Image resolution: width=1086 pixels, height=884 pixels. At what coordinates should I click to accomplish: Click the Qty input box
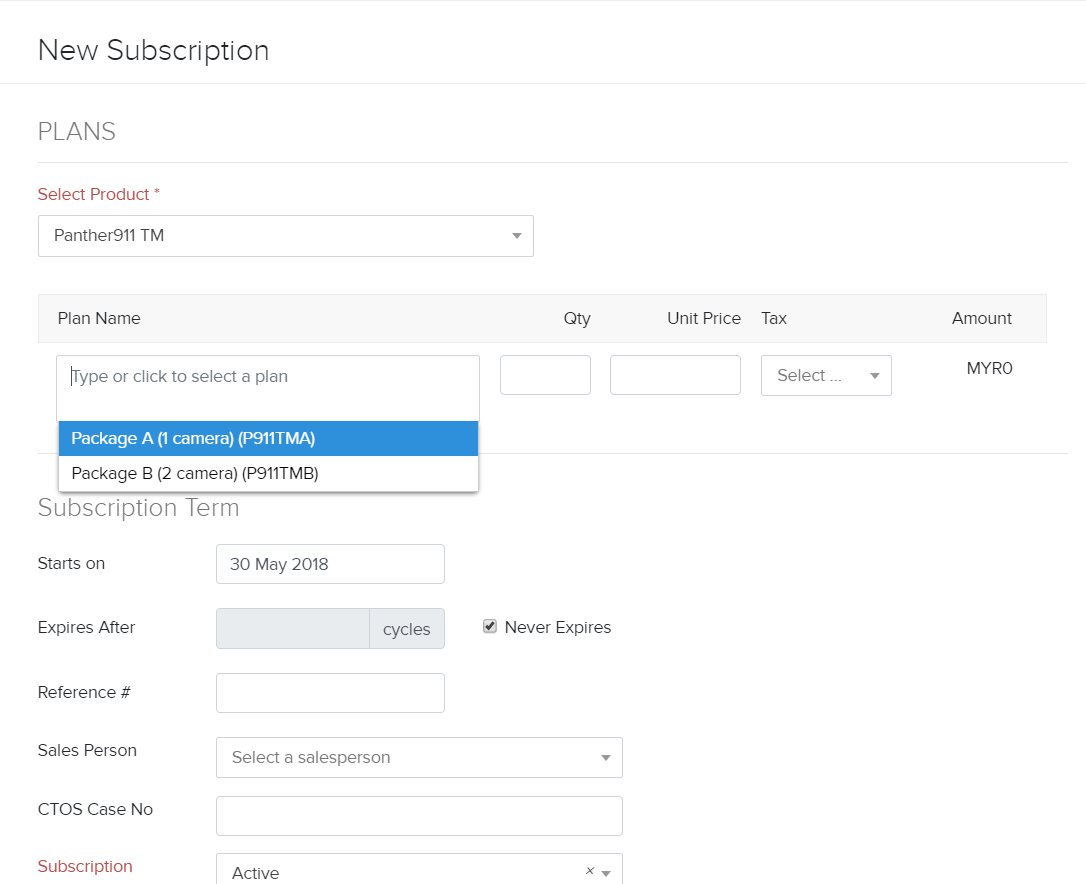[x=545, y=375]
